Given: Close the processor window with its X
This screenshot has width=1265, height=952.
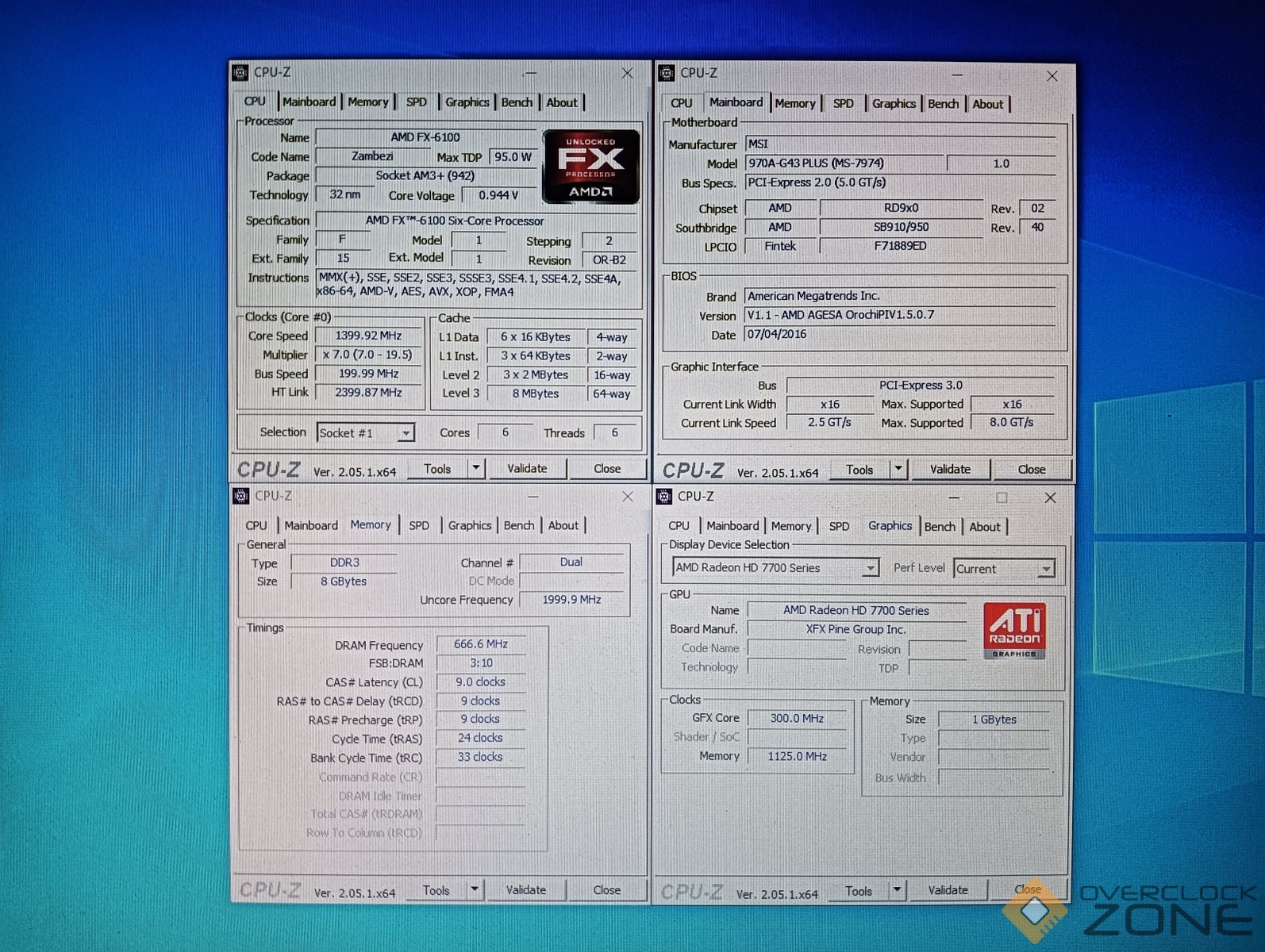Looking at the screenshot, I should point(627,73).
